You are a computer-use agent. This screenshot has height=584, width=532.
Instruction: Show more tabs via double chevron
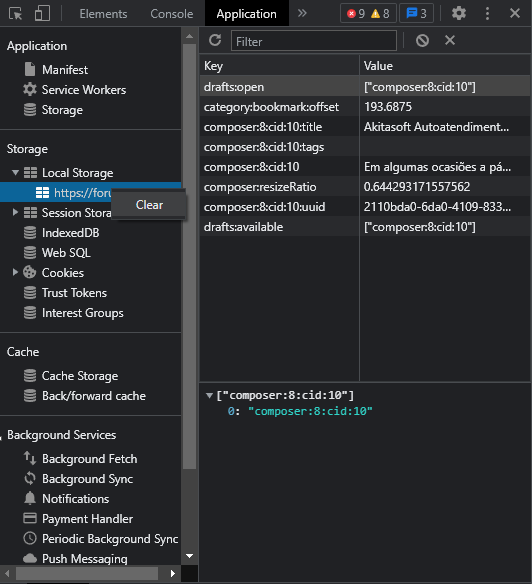pos(302,13)
